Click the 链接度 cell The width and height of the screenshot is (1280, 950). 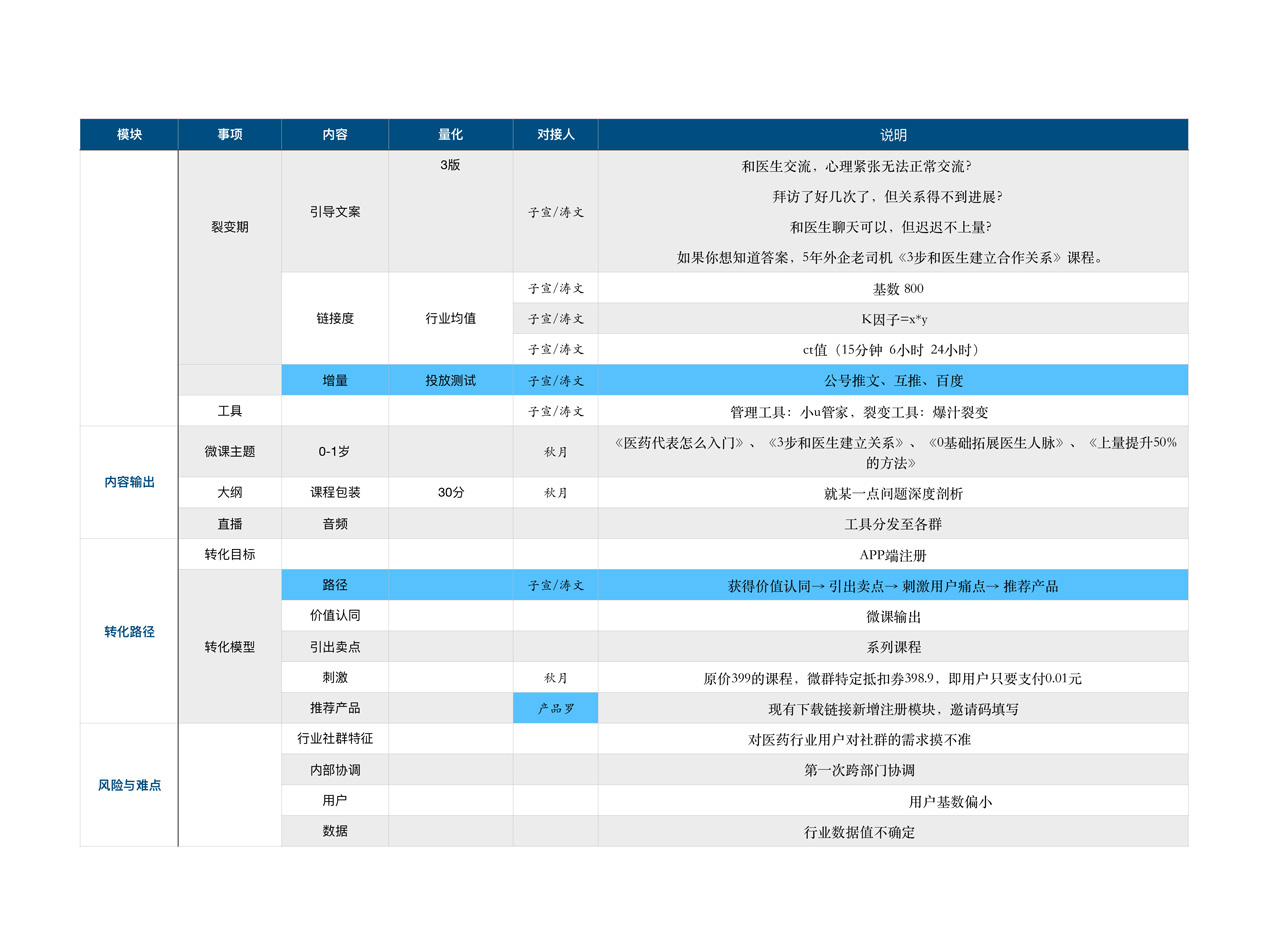coord(335,318)
